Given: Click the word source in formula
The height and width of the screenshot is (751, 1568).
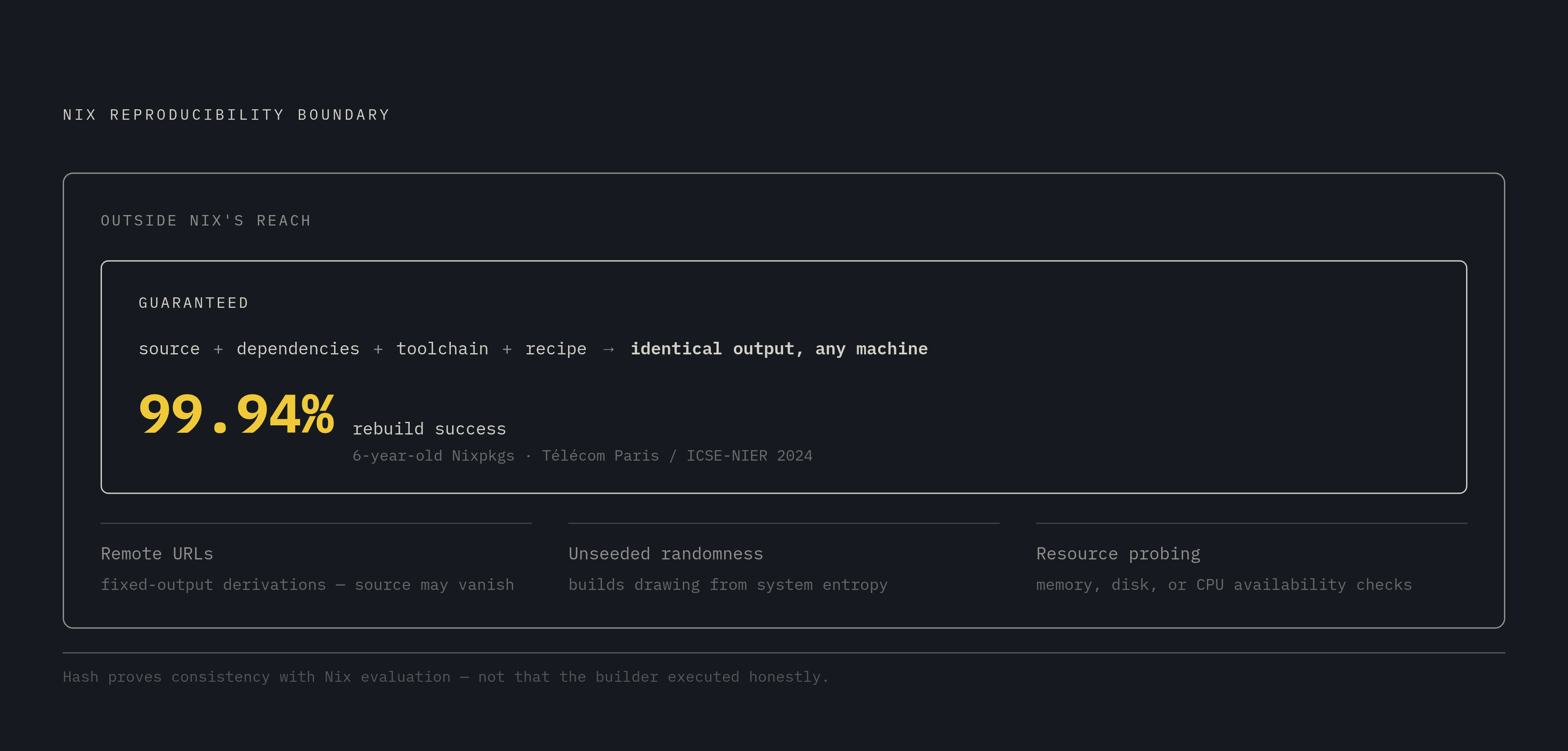Looking at the screenshot, I should (169, 349).
